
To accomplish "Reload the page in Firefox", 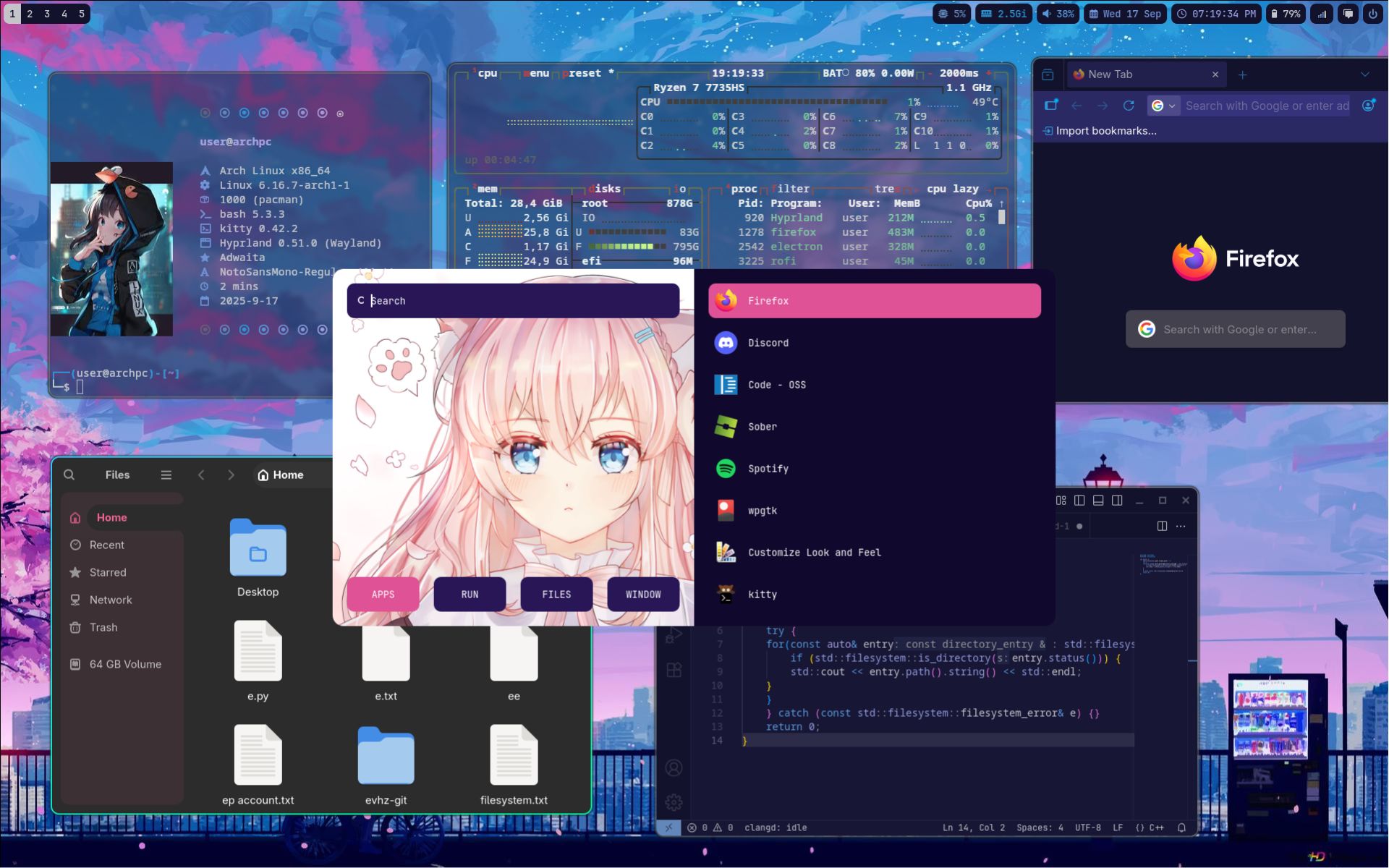I will [1129, 106].
